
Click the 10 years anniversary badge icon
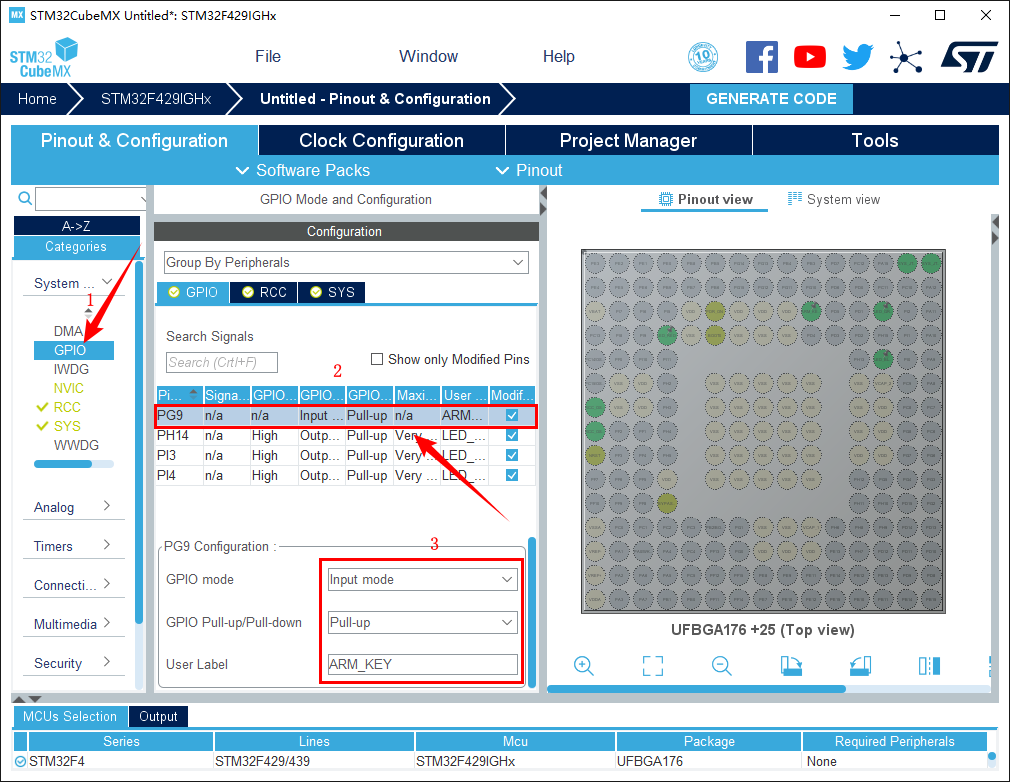(703, 57)
